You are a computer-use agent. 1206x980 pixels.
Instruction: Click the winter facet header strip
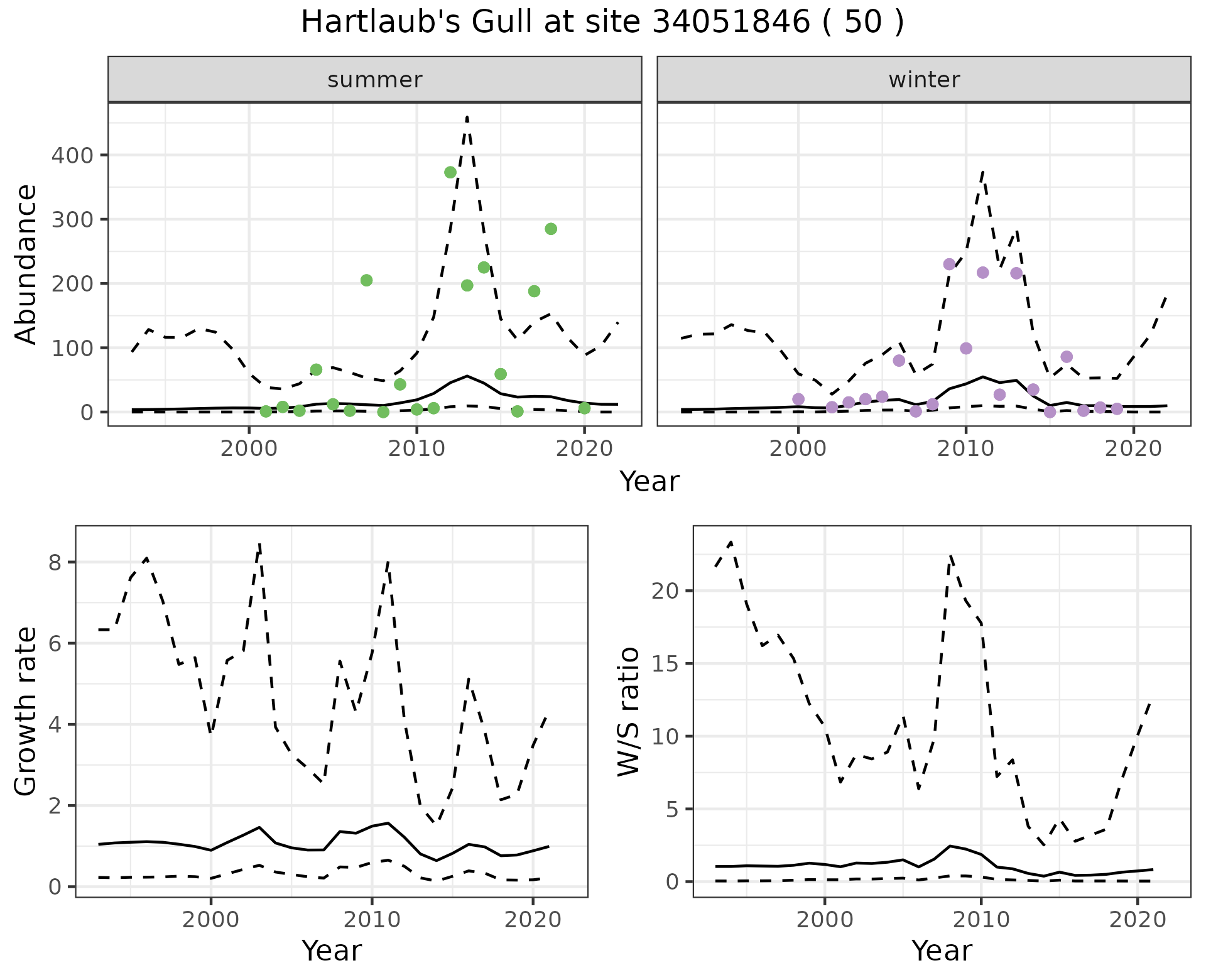(x=923, y=80)
